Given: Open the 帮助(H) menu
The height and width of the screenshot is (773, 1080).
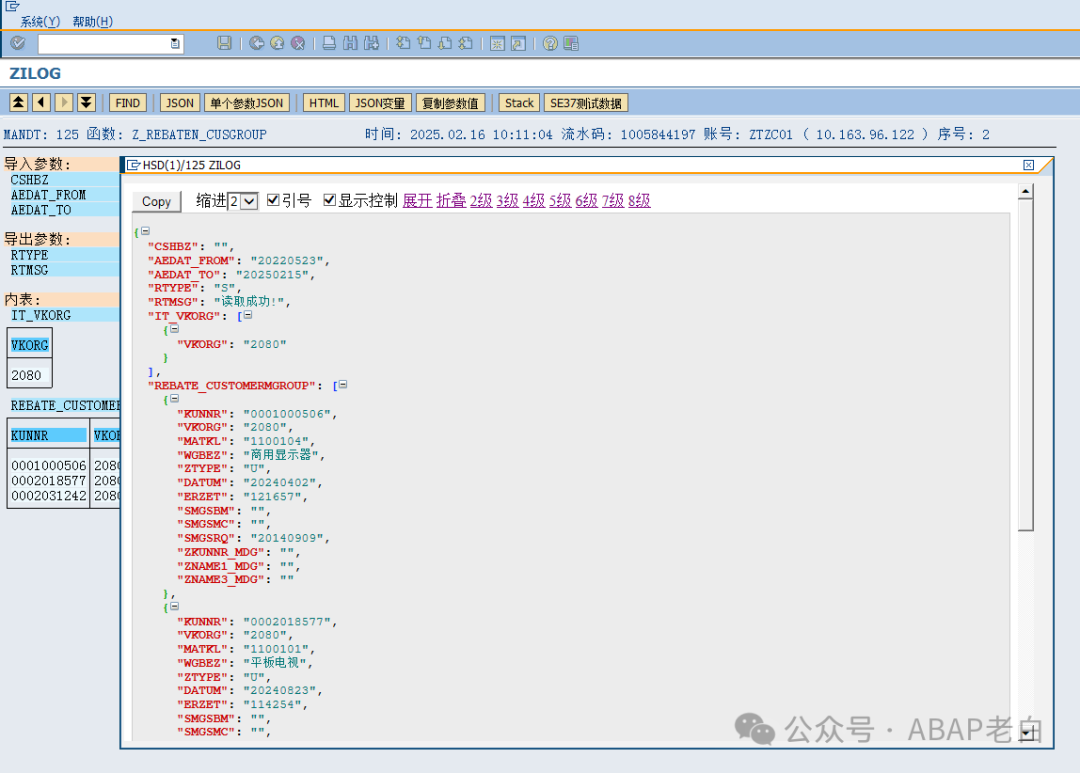Looking at the screenshot, I should 92,21.
